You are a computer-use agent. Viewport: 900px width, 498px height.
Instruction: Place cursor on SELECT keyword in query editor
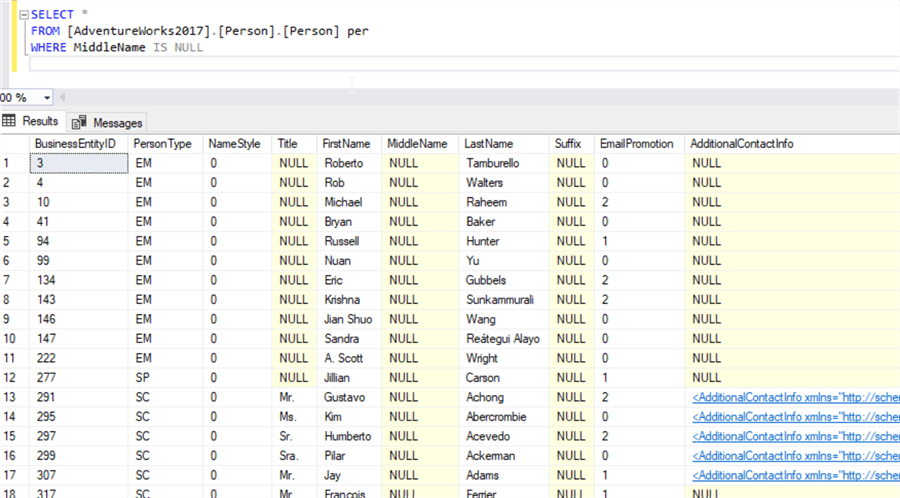51,15
